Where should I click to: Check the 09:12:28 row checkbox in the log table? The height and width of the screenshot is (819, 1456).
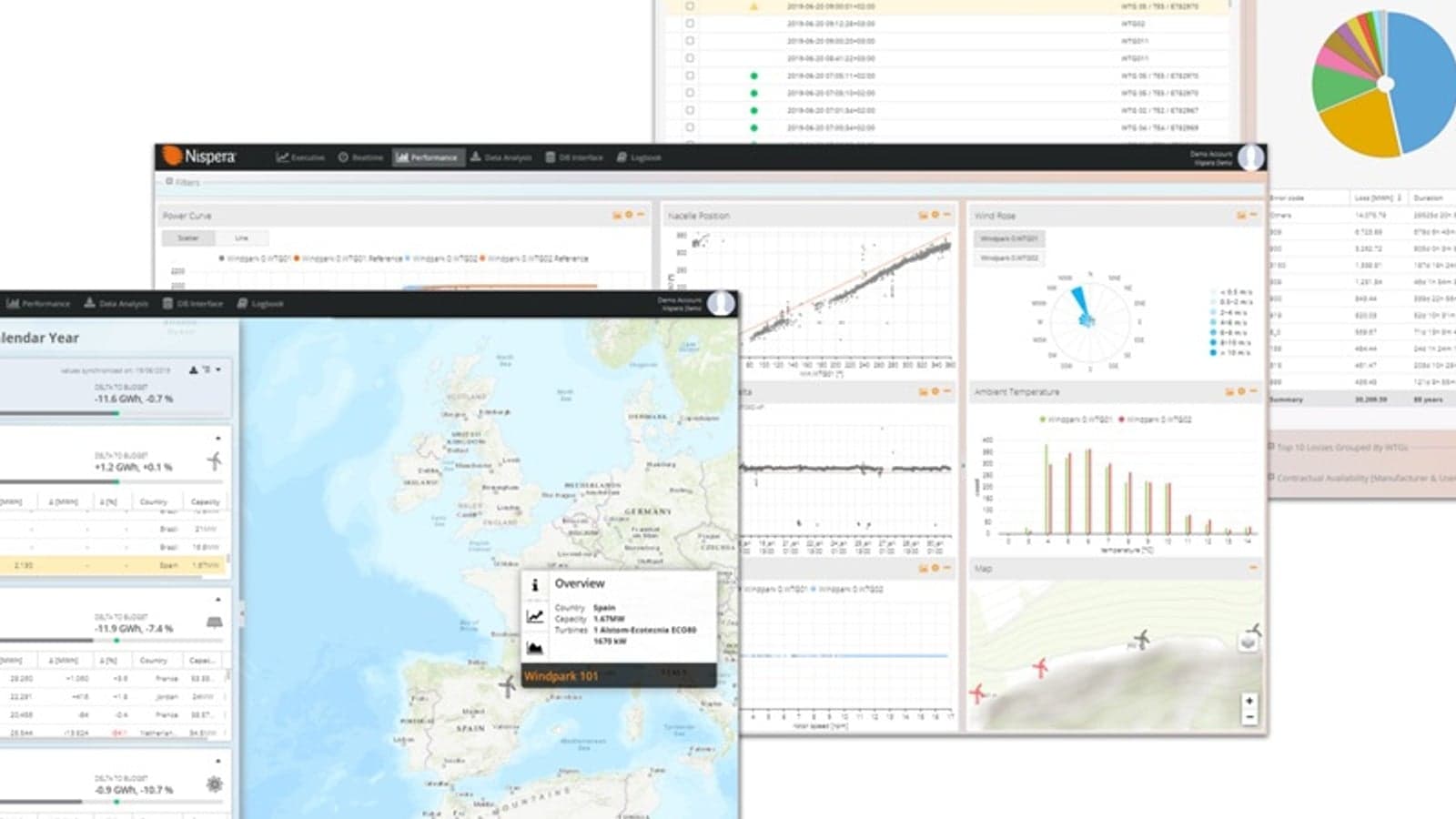point(690,24)
